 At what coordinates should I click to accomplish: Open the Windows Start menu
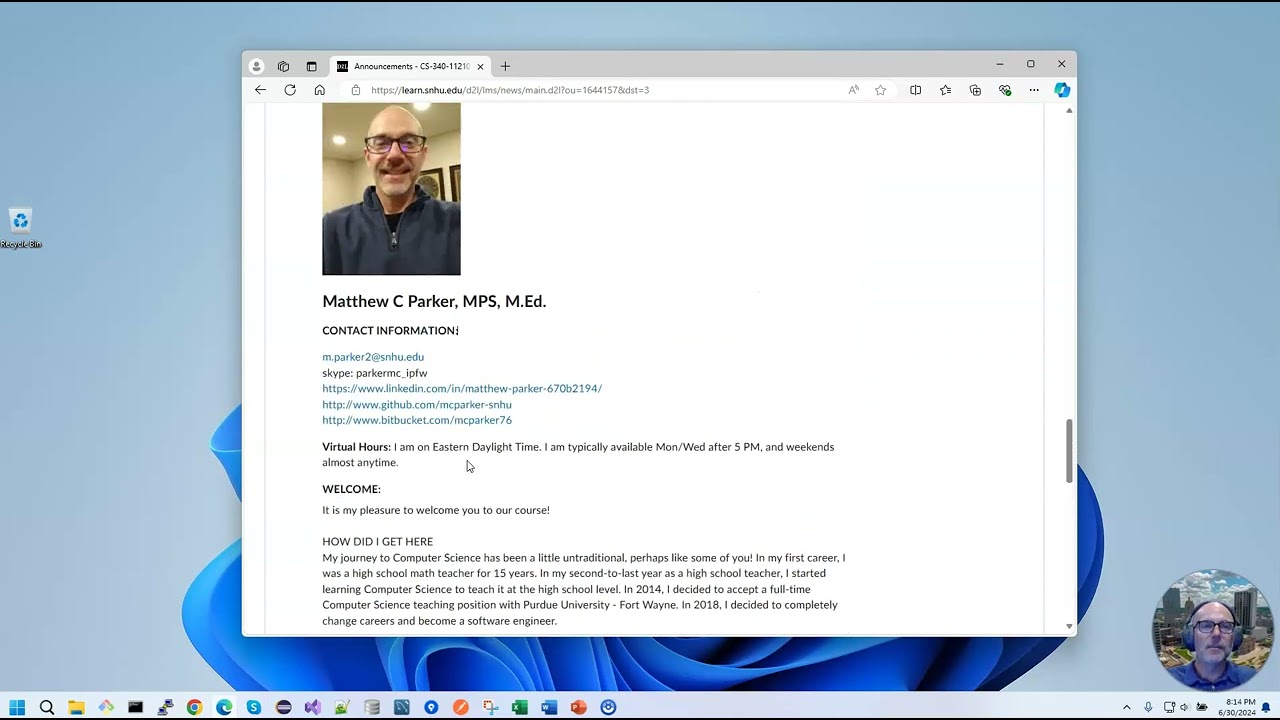(17, 707)
